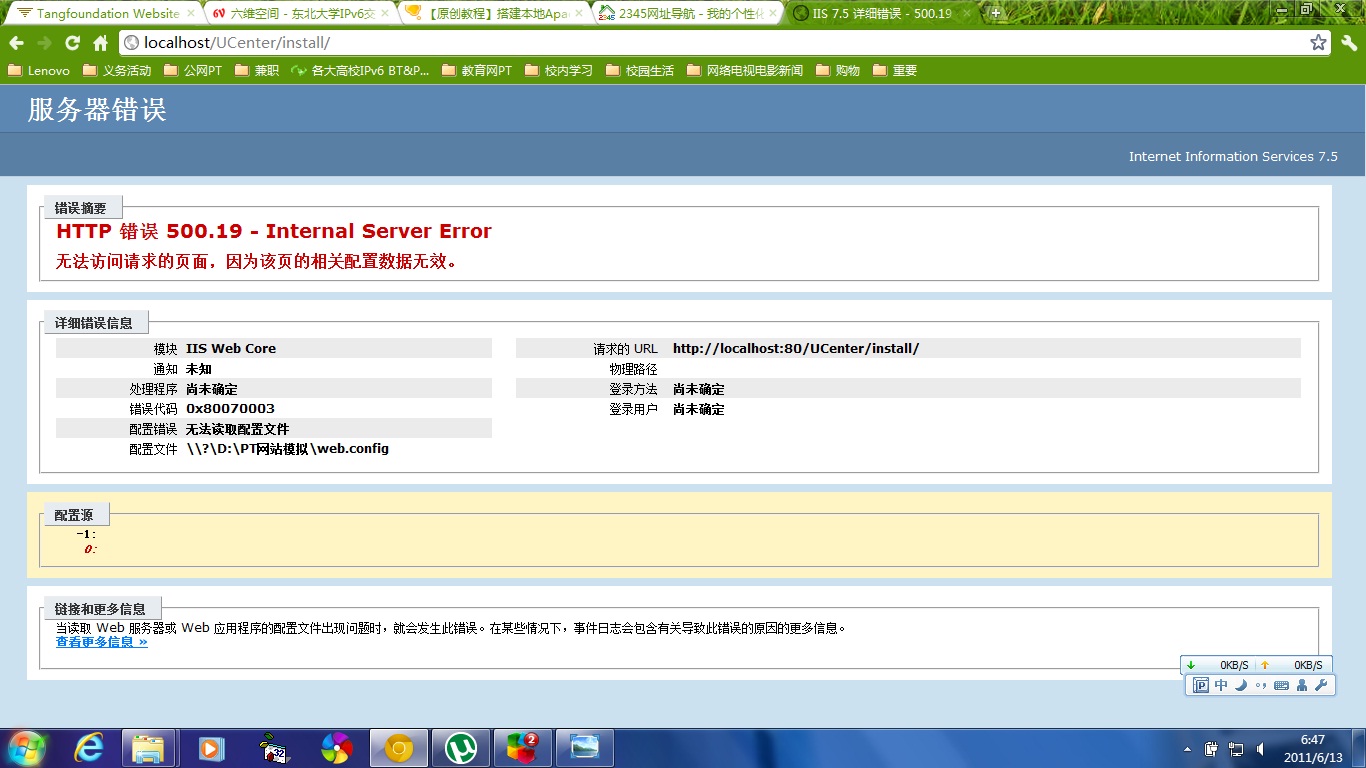The height and width of the screenshot is (768, 1366).
Task: Click the power plug tray icon
Action: [1211, 749]
